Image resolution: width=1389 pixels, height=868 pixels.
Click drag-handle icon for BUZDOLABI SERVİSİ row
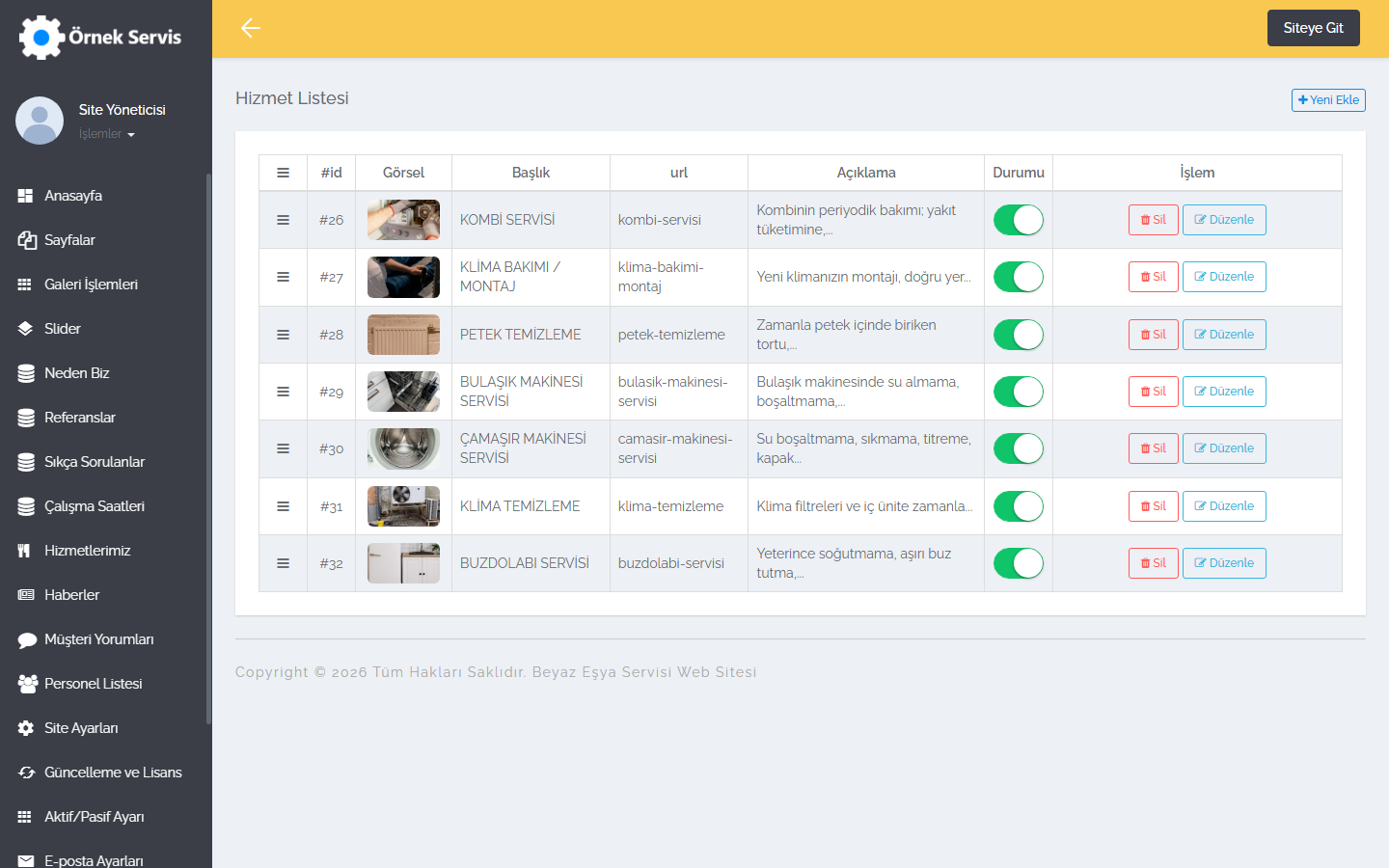point(284,563)
